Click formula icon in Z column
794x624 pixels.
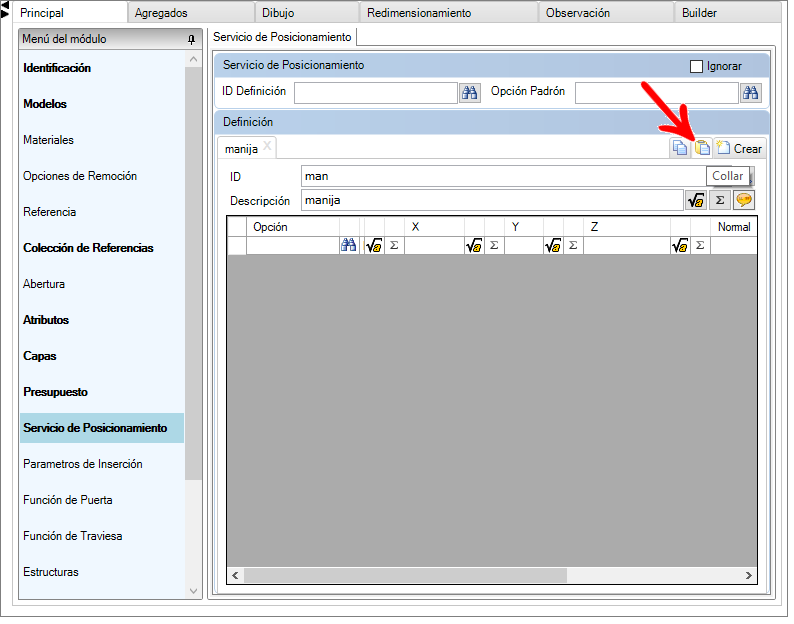click(680, 247)
